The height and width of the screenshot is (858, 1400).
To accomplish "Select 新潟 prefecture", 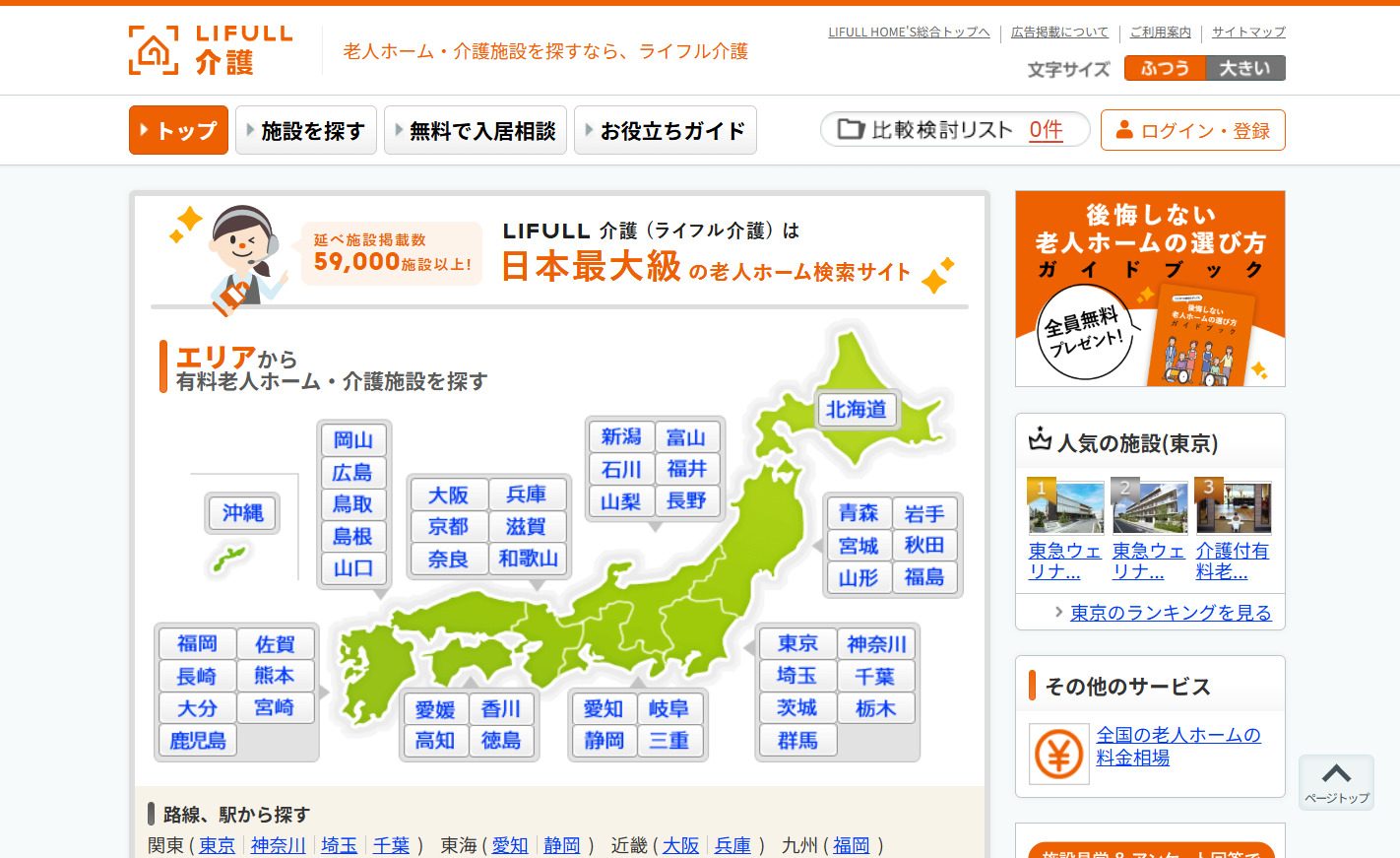I will point(621,437).
